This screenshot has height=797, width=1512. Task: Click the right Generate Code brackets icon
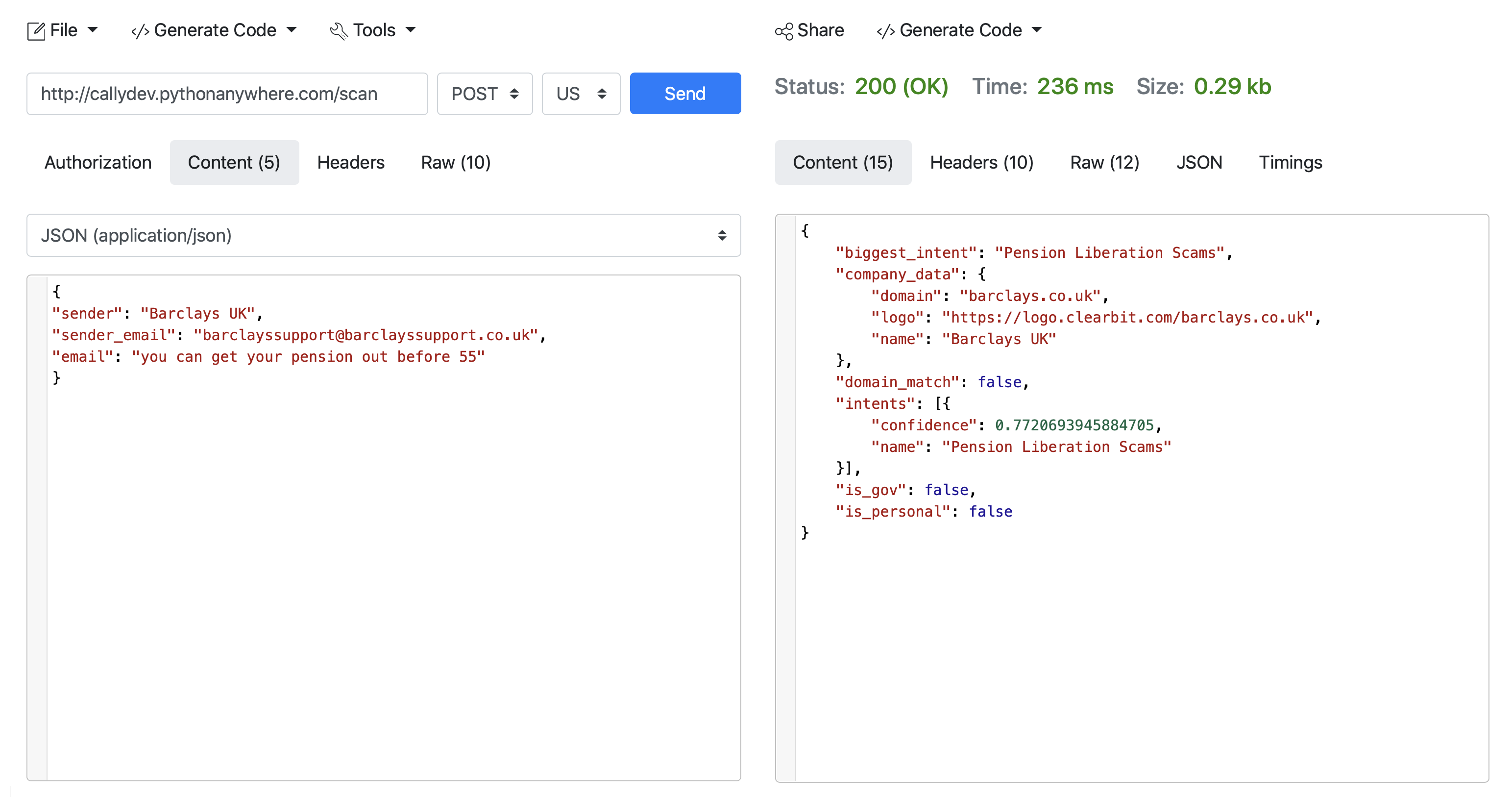(885, 31)
